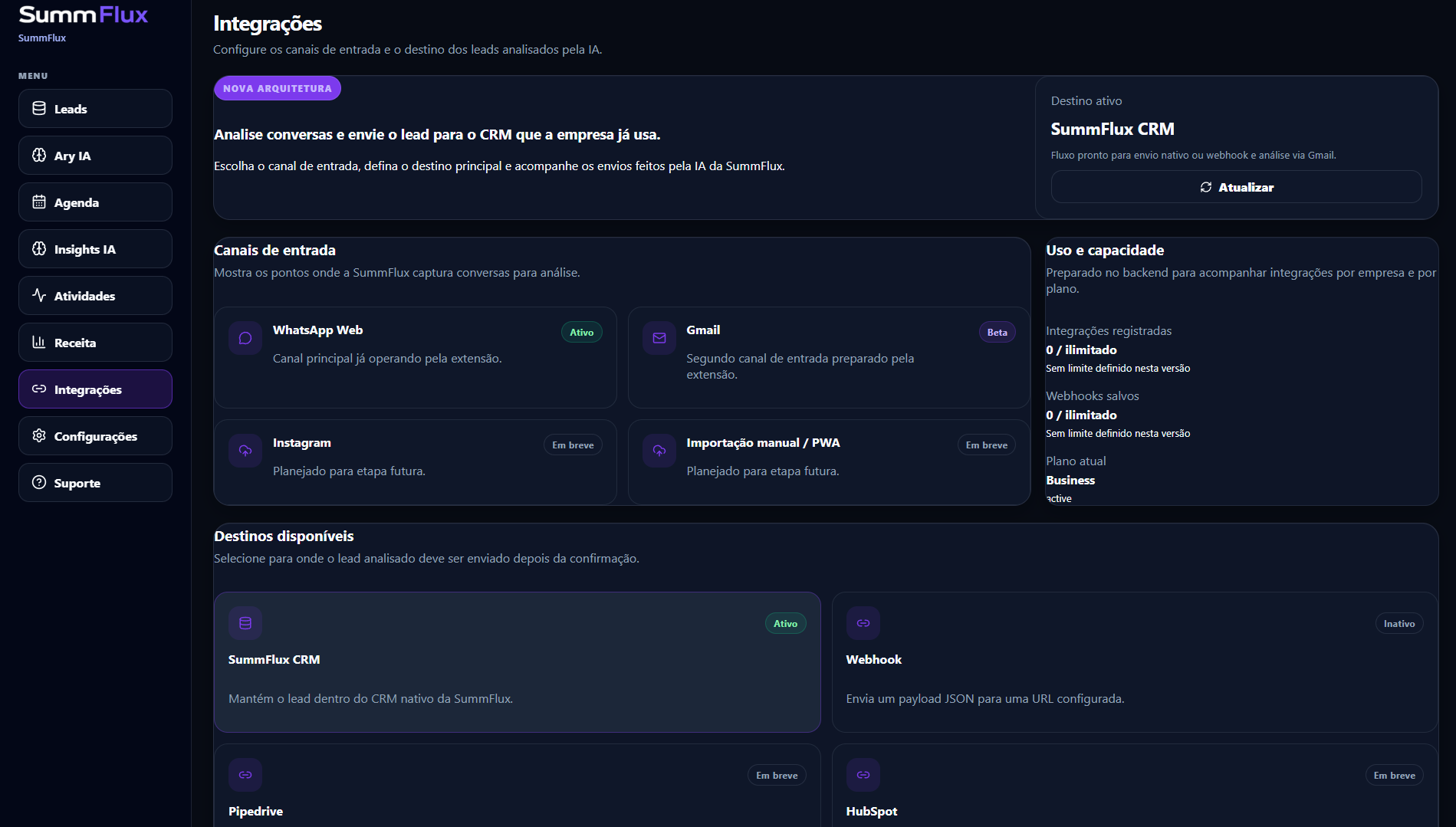This screenshot has height=827, width=1456.
Task: Open the Leads menu item
Action: (x=95, y=109)
